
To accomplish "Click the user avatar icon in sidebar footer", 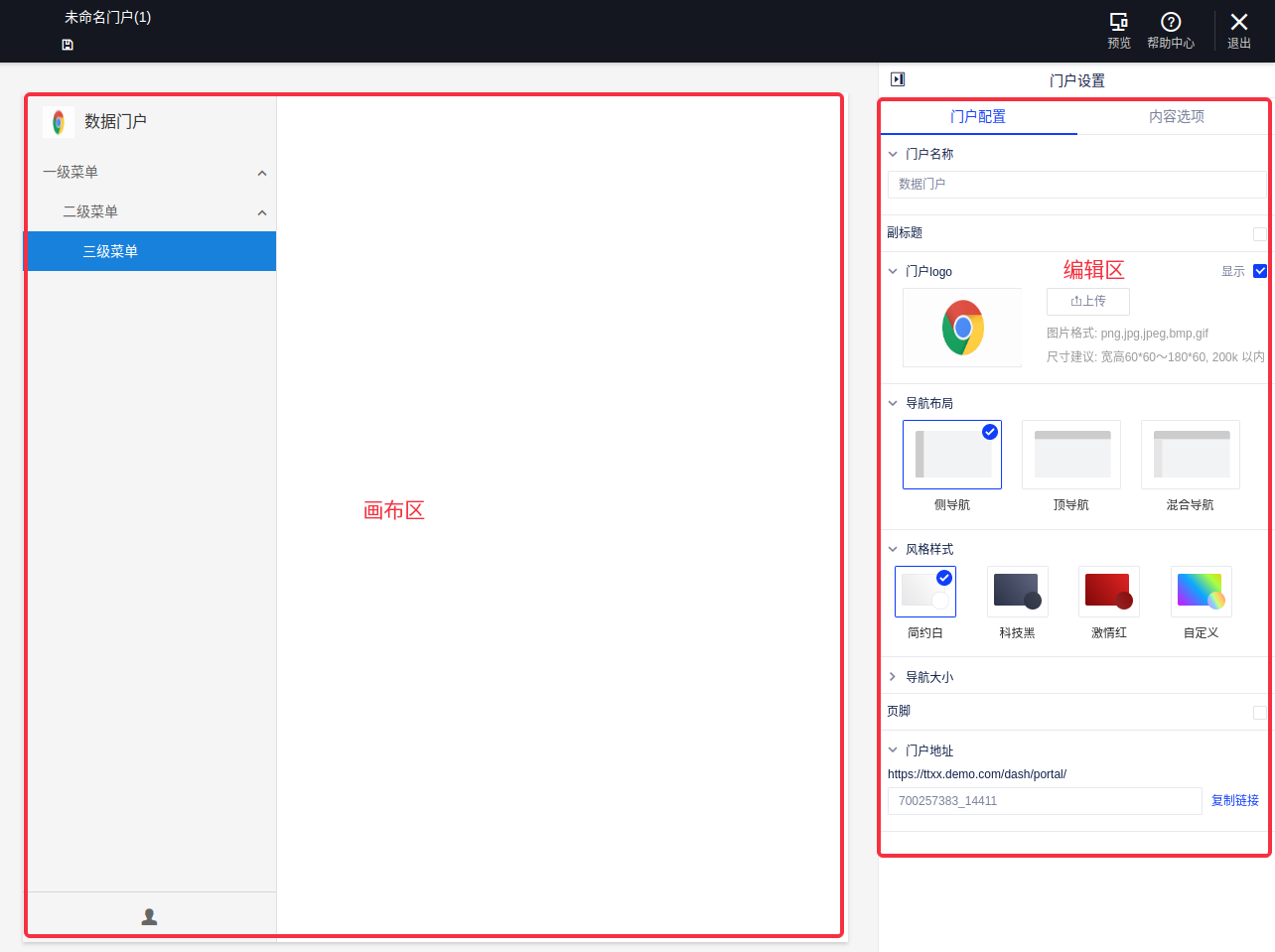I will point(150,916).
